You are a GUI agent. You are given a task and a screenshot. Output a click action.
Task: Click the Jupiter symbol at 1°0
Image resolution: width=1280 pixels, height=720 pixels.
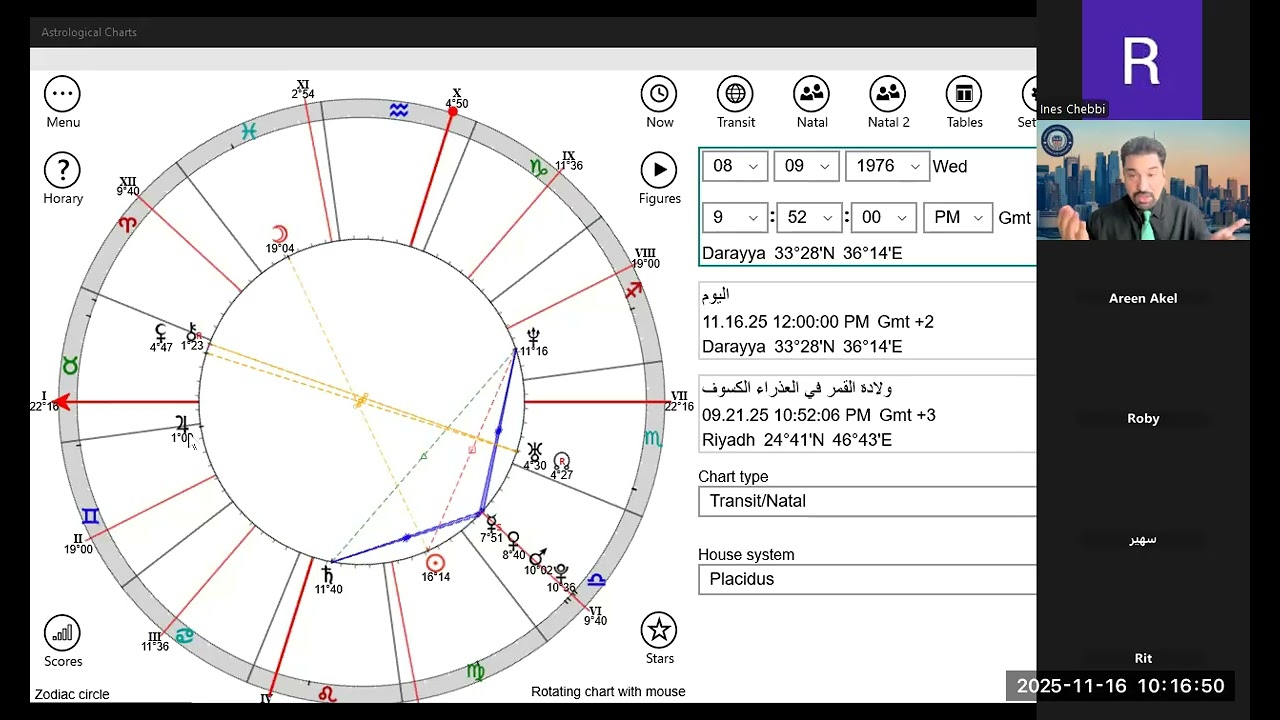click(182, 423)
